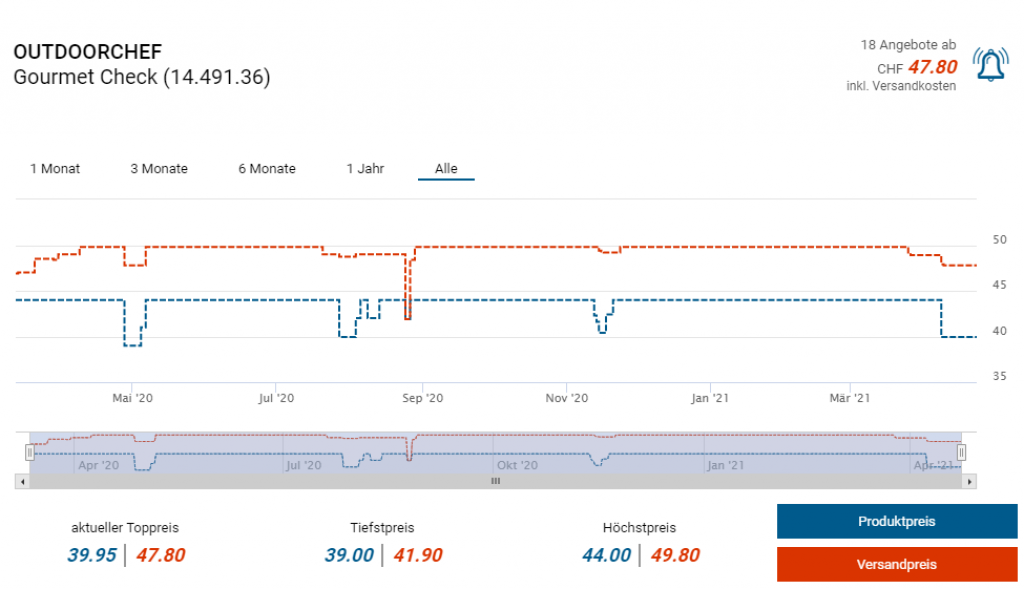Click the scrollbar right arrow
The height and width of the screenshot is (589, 1024).
pos(969,481)
